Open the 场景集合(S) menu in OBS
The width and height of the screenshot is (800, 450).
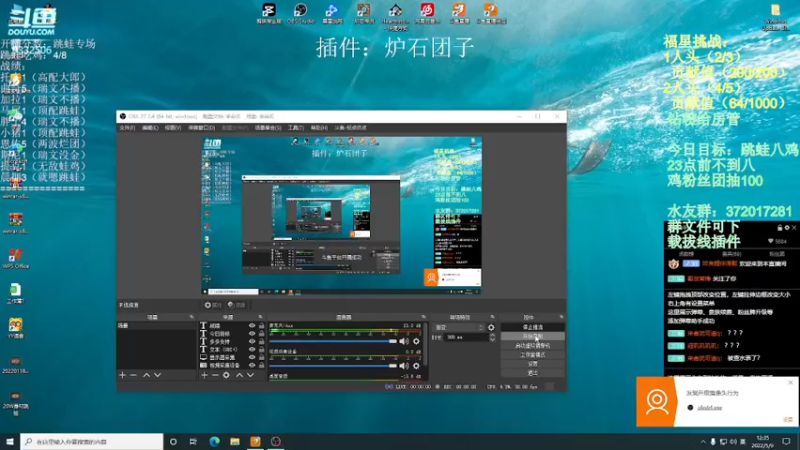pos(268,128)
